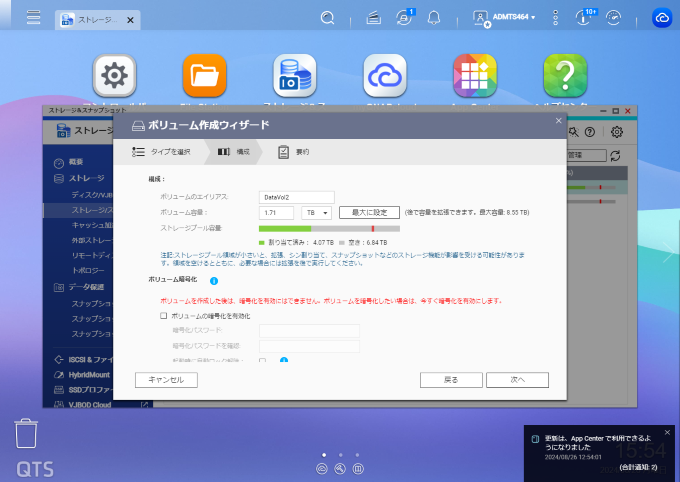This screenshot has width=680, height=482.
Task: Go to the タイプを選択 wizard step
Action: pyautogui.click(x=161, y=152)
